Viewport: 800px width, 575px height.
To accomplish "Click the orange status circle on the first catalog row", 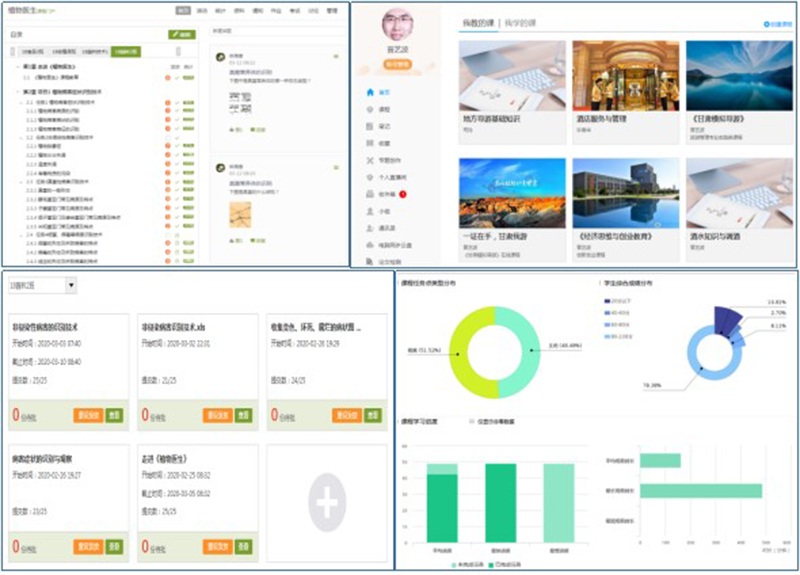I will [167, 76].
